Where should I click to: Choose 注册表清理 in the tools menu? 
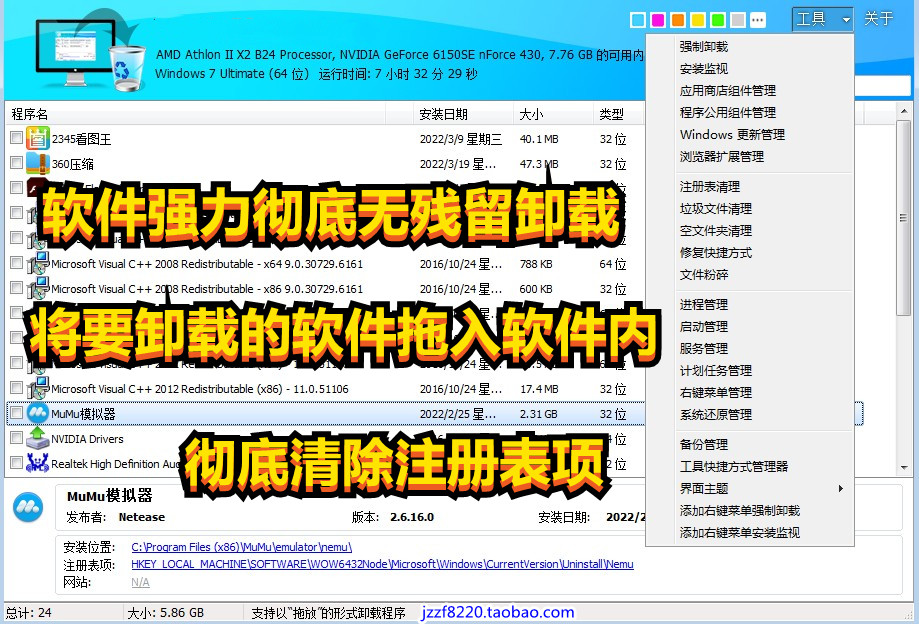pos(709,187)
